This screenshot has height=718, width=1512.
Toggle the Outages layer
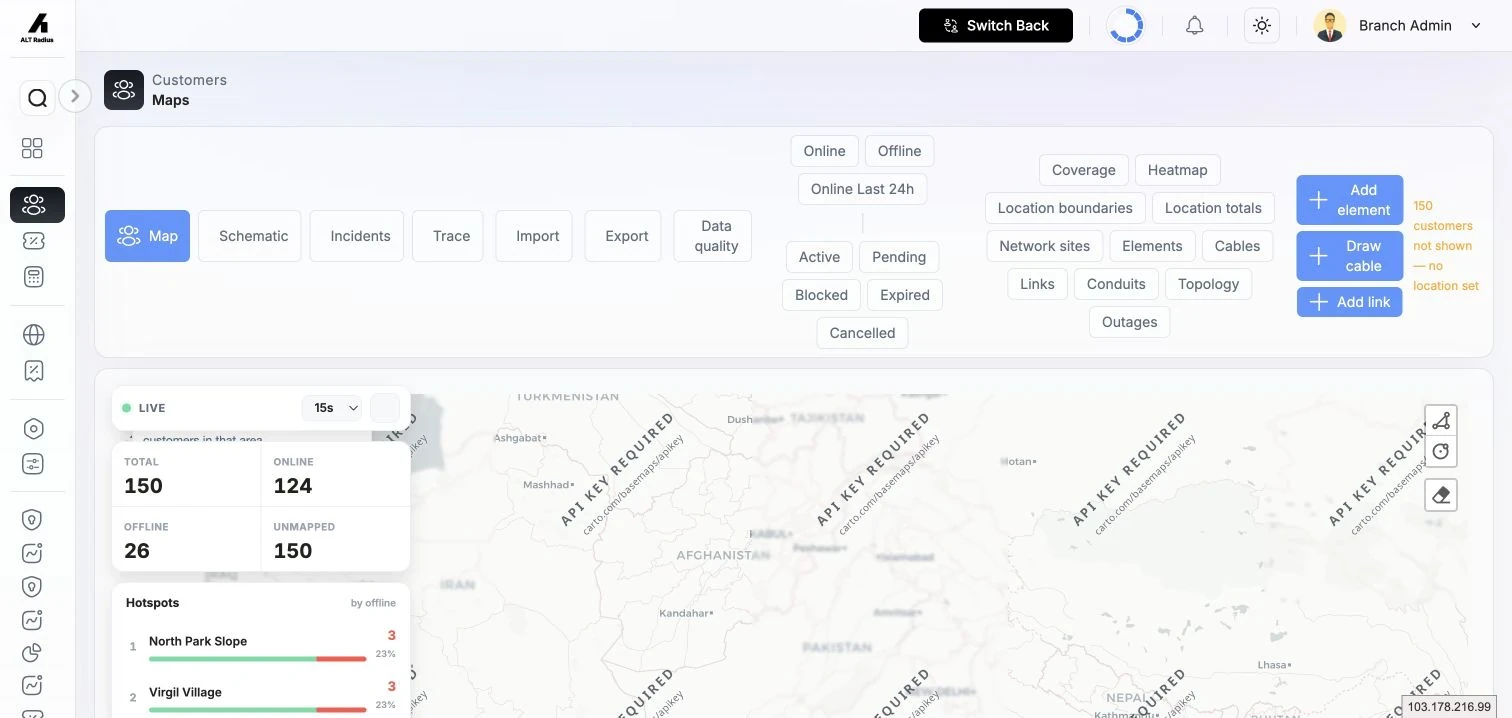[x=1130, y=322]
